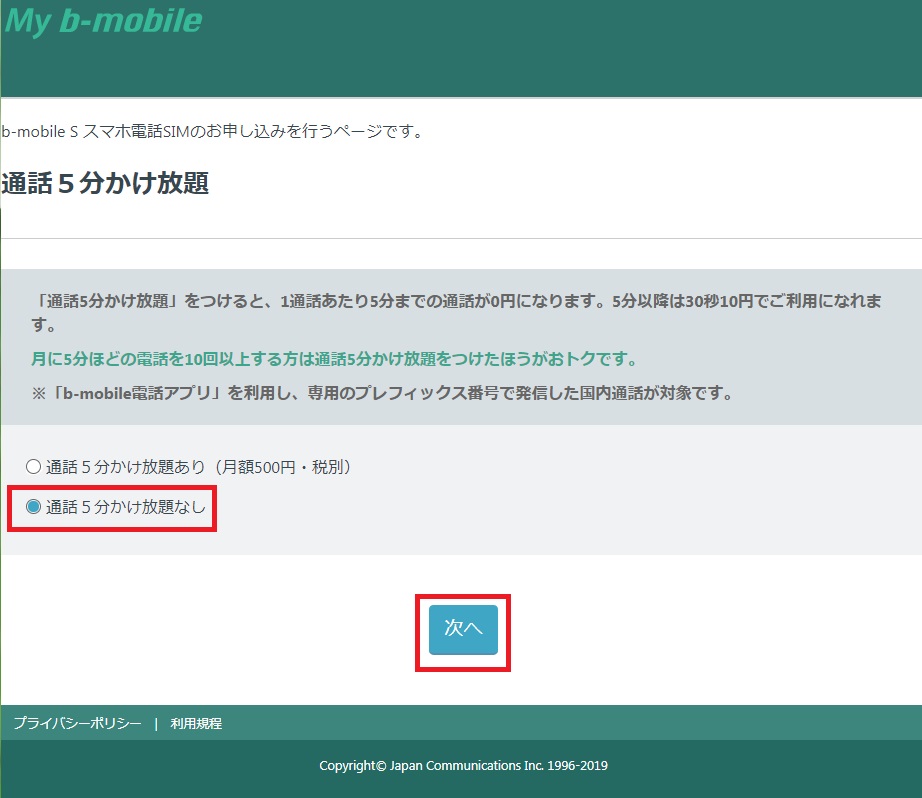Click the b-mobile S スマホ電話SIM intro sentence
The image size is (922, 798).
click(x=212, y=131)
